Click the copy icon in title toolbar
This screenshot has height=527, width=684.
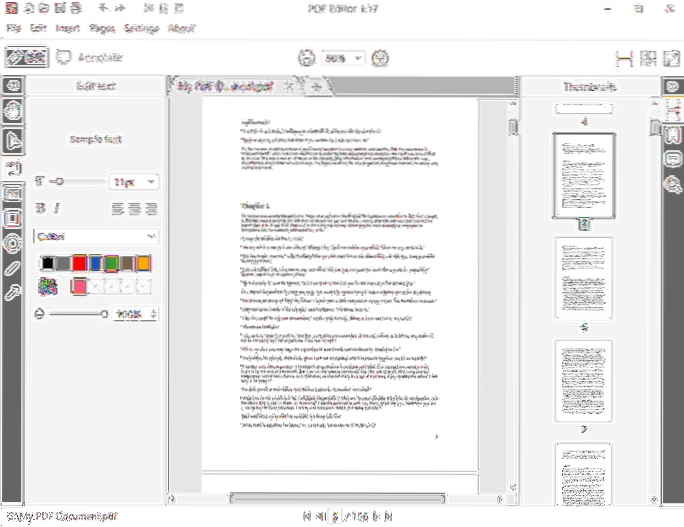tap(163, 8)
